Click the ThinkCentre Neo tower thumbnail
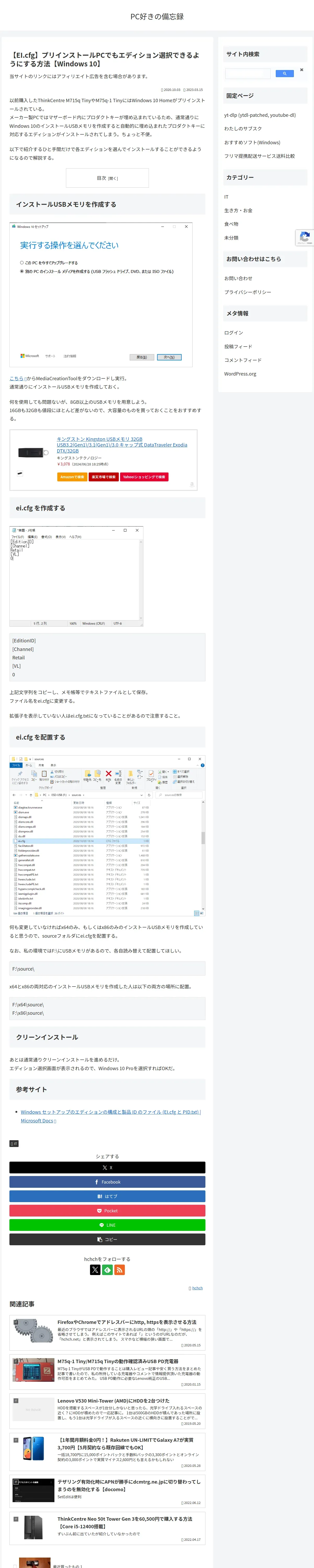 tap(33, 1528)
